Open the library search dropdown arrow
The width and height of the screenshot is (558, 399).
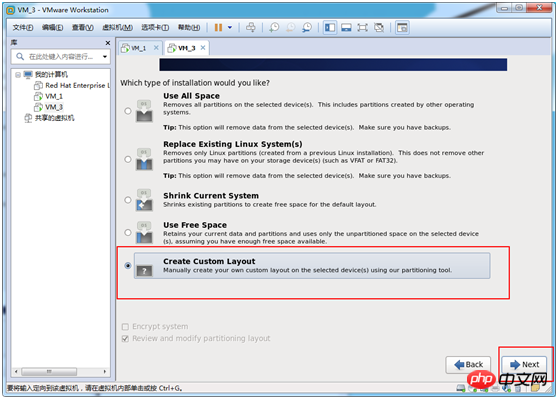(x=105, y=57)
